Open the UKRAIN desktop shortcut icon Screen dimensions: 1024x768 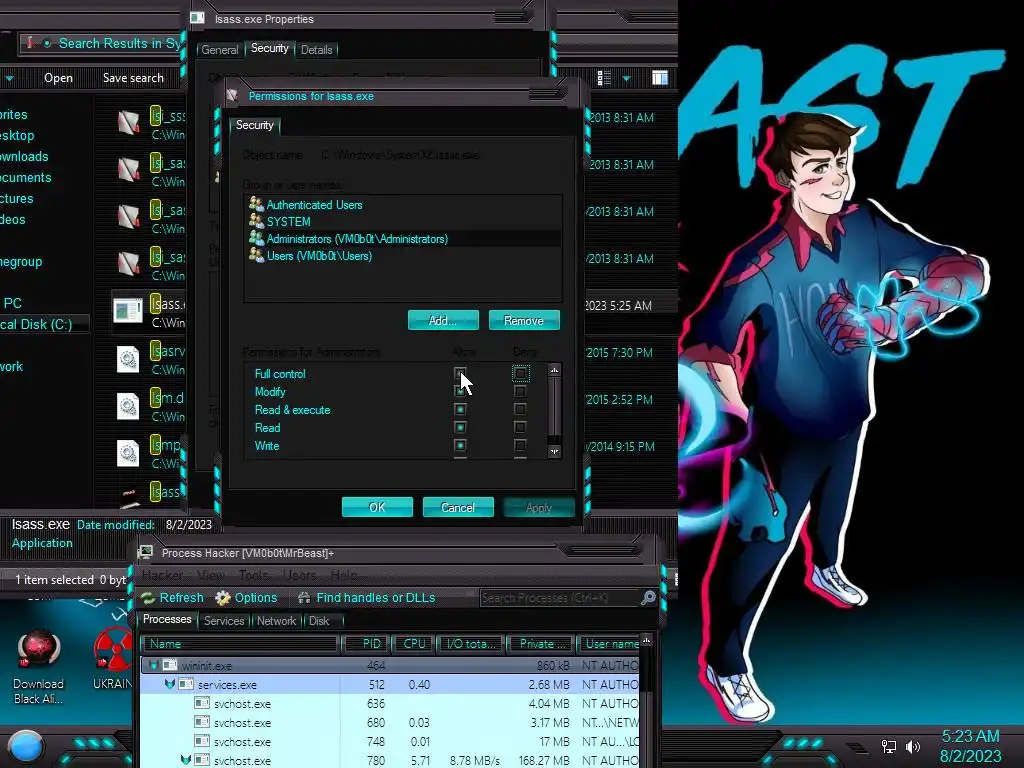112,651
